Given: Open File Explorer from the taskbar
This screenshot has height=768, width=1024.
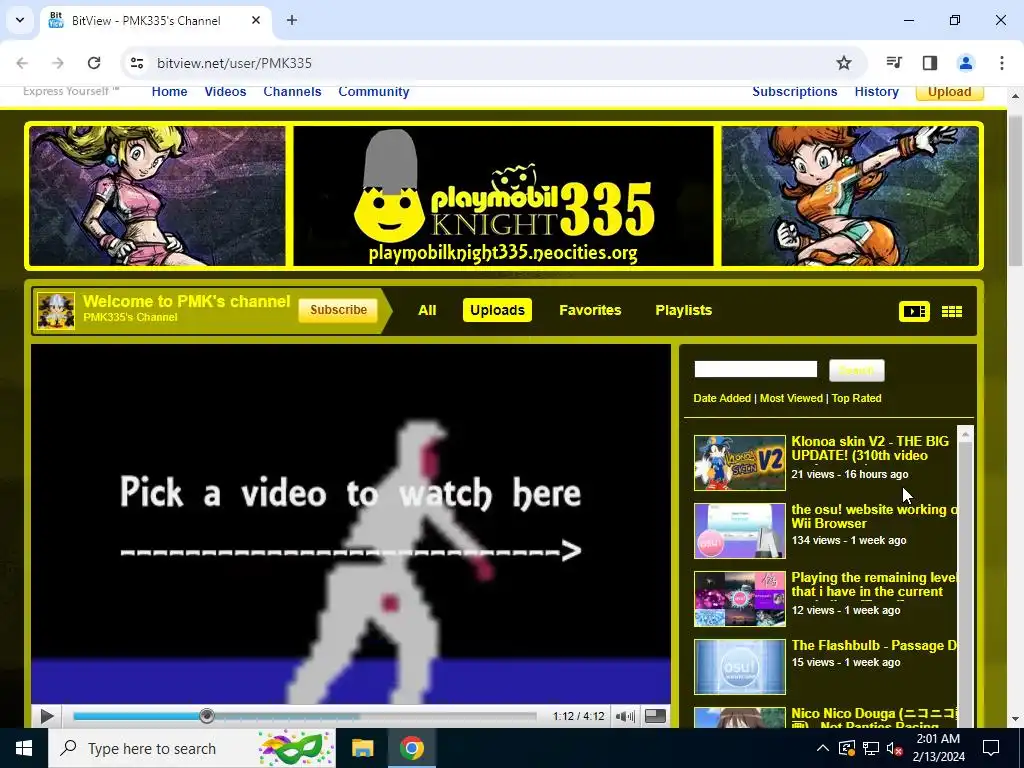Looking at the screenshot, I should [x=362, y=748].
